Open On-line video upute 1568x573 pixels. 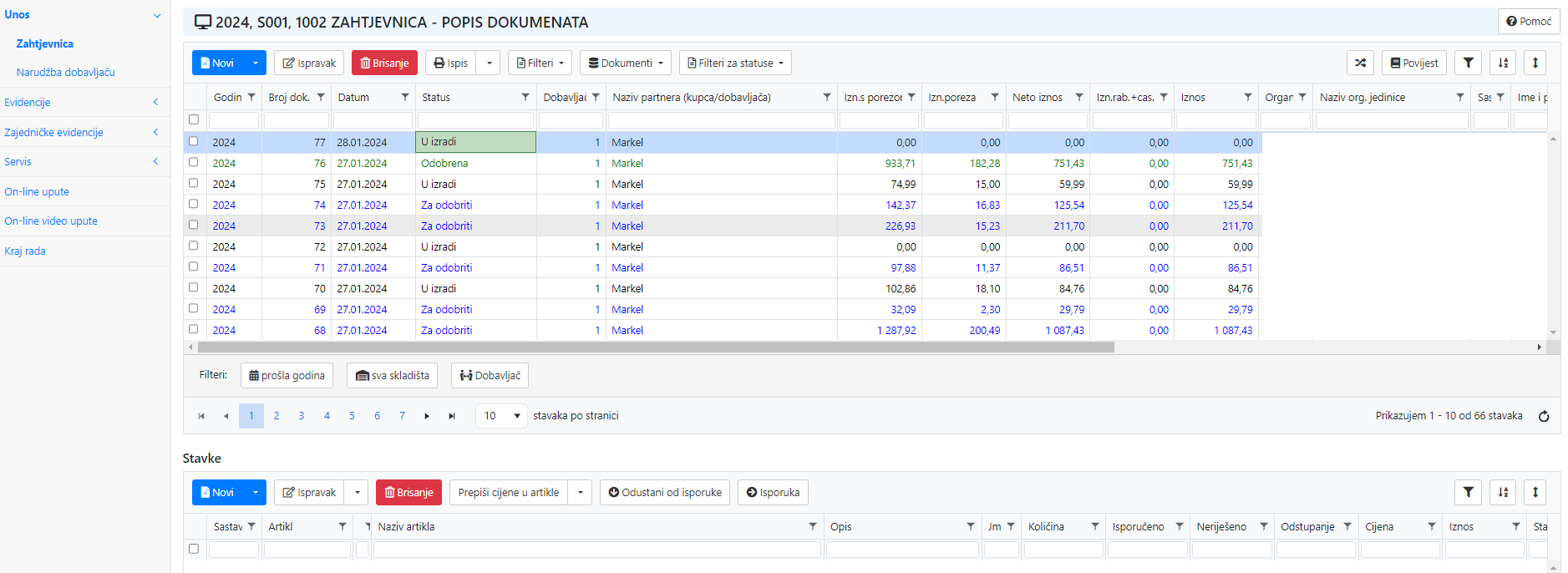point(51,221)
